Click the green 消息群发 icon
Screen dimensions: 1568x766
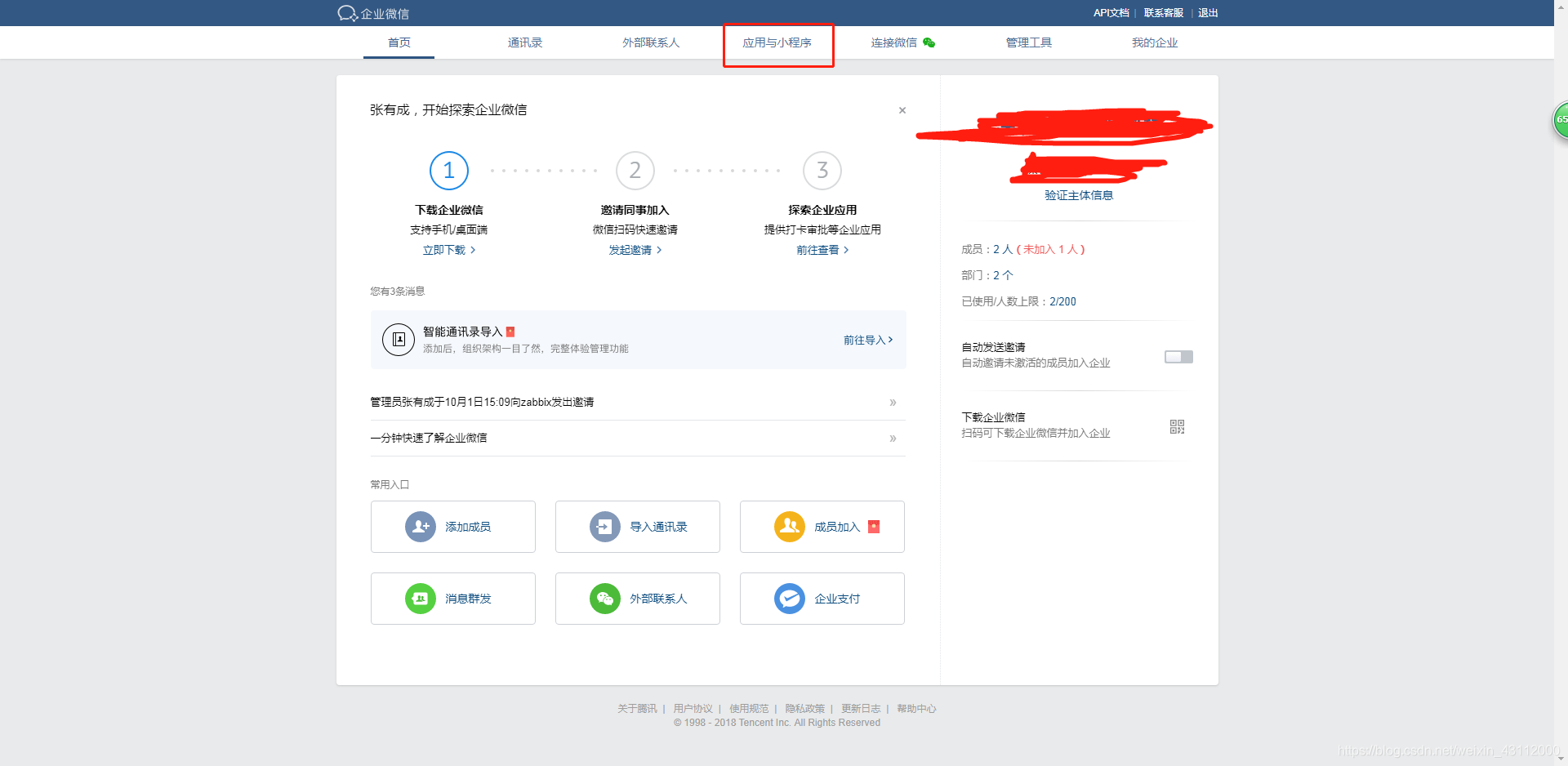click(421, 599)
